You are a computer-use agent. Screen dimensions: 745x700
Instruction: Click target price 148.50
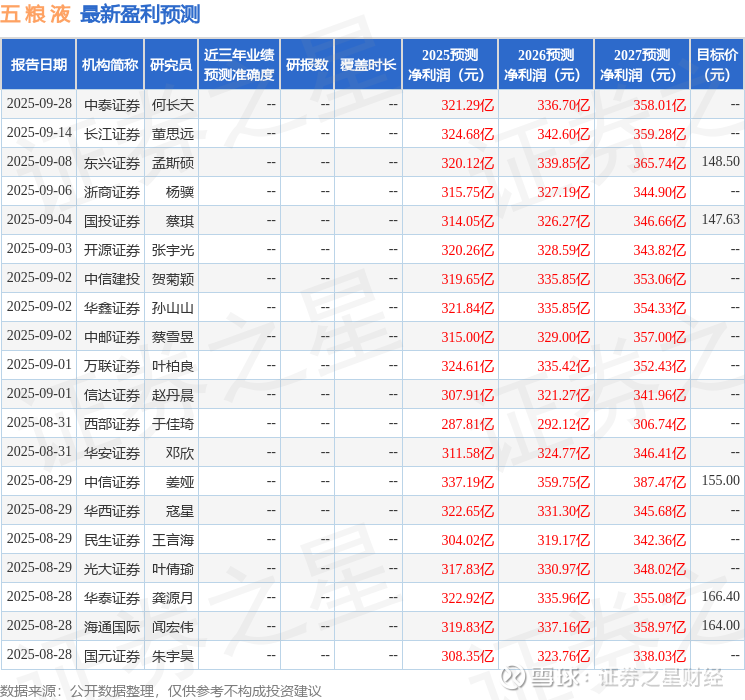point(721,161)
